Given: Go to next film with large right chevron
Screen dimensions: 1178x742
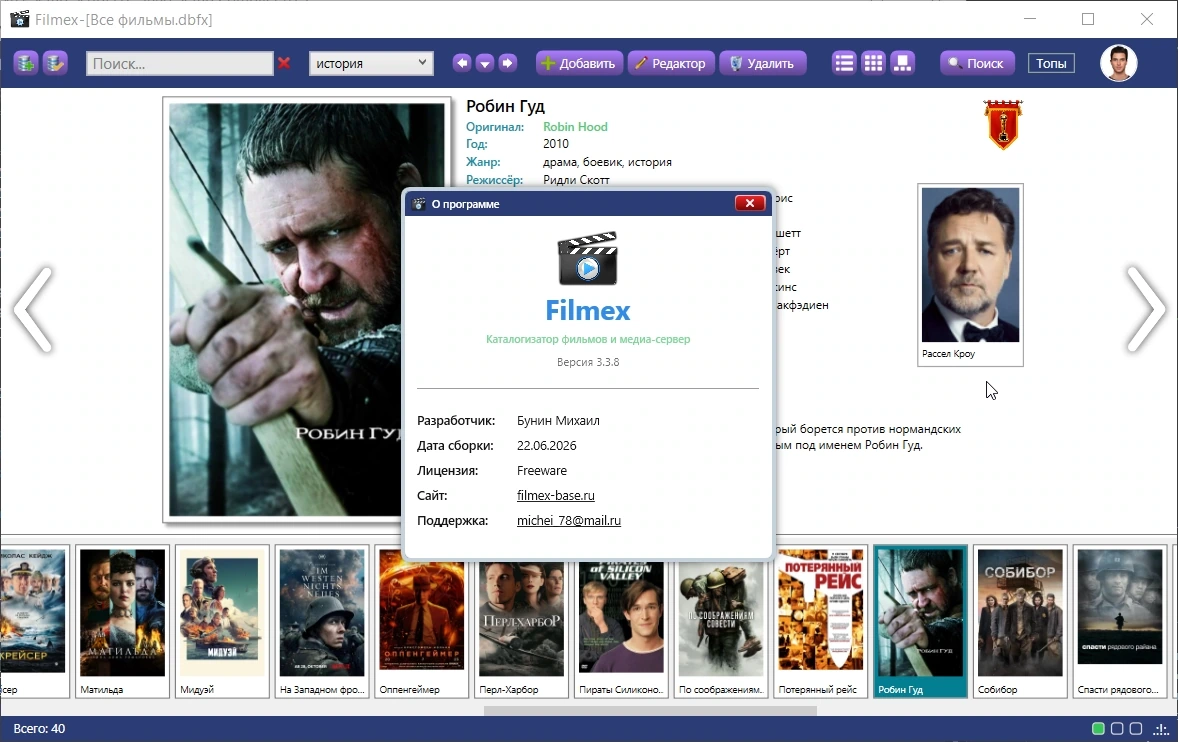Looking at the screenshot, I should pos(1146,309).
